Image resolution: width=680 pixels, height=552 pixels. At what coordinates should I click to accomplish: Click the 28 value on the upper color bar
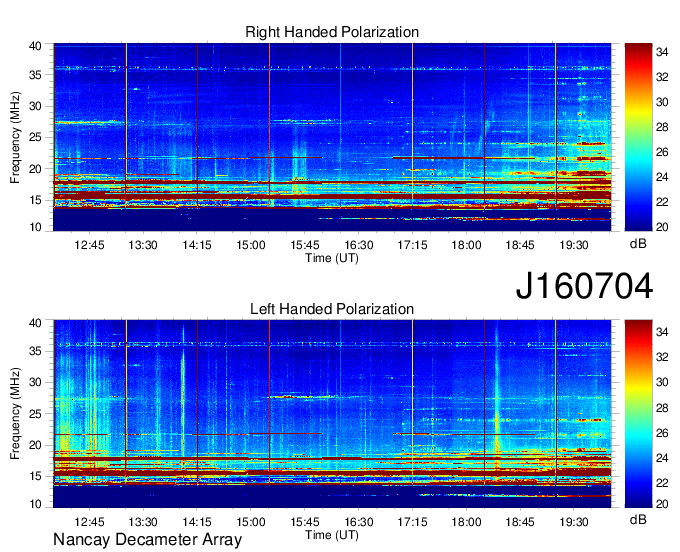pos(662,127)
